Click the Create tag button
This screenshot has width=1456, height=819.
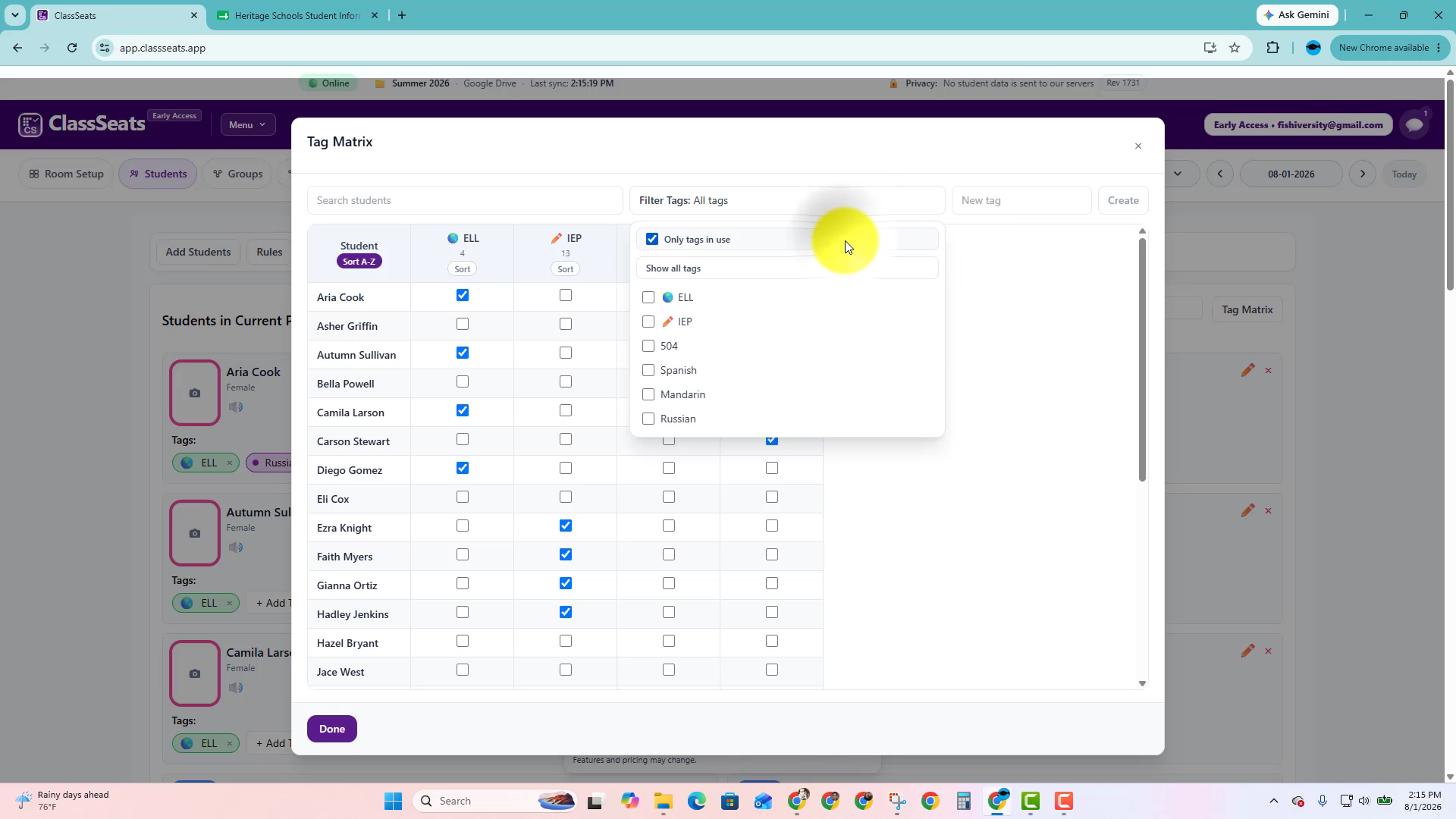tap(1123, 200)
